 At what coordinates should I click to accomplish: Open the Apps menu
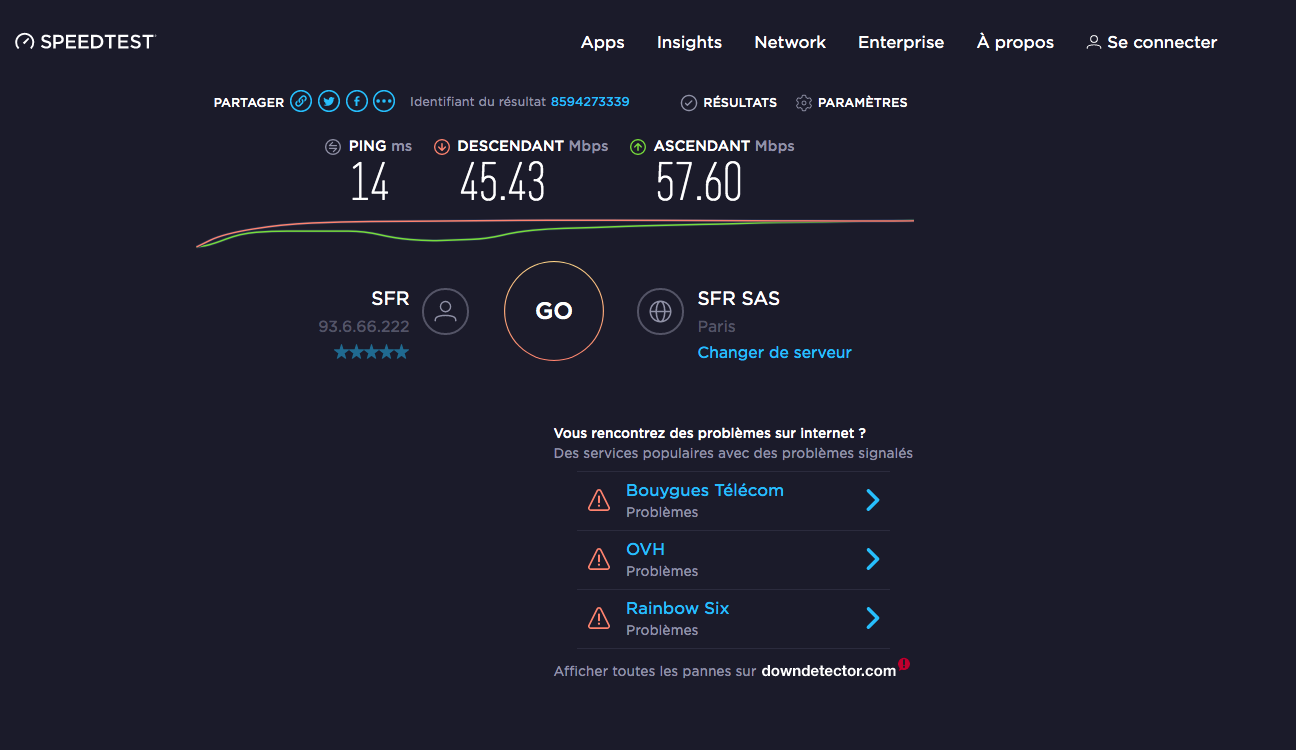602,42
